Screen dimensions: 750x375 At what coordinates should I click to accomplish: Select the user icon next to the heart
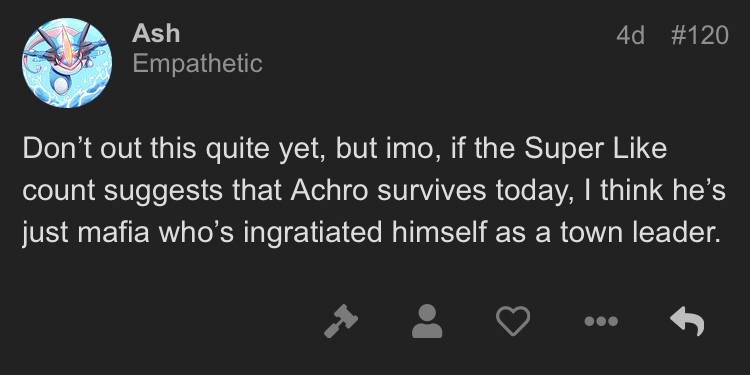427,321
